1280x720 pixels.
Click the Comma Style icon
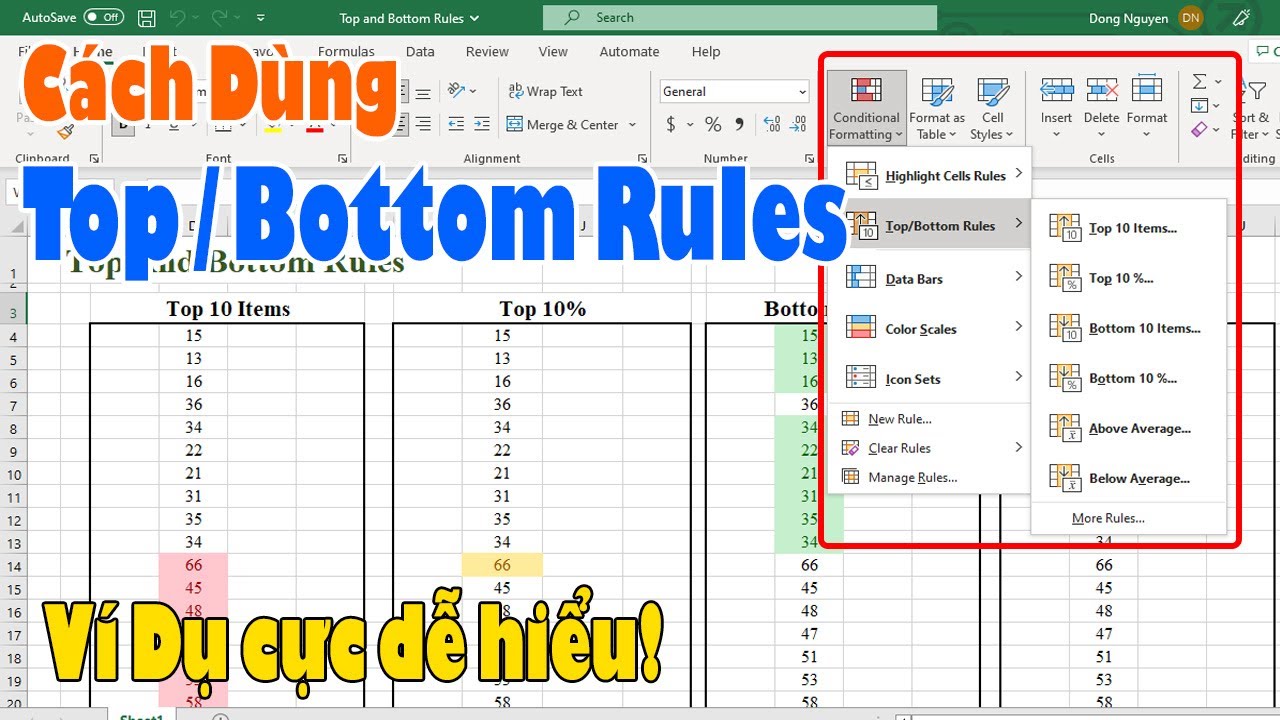(740, 125)
